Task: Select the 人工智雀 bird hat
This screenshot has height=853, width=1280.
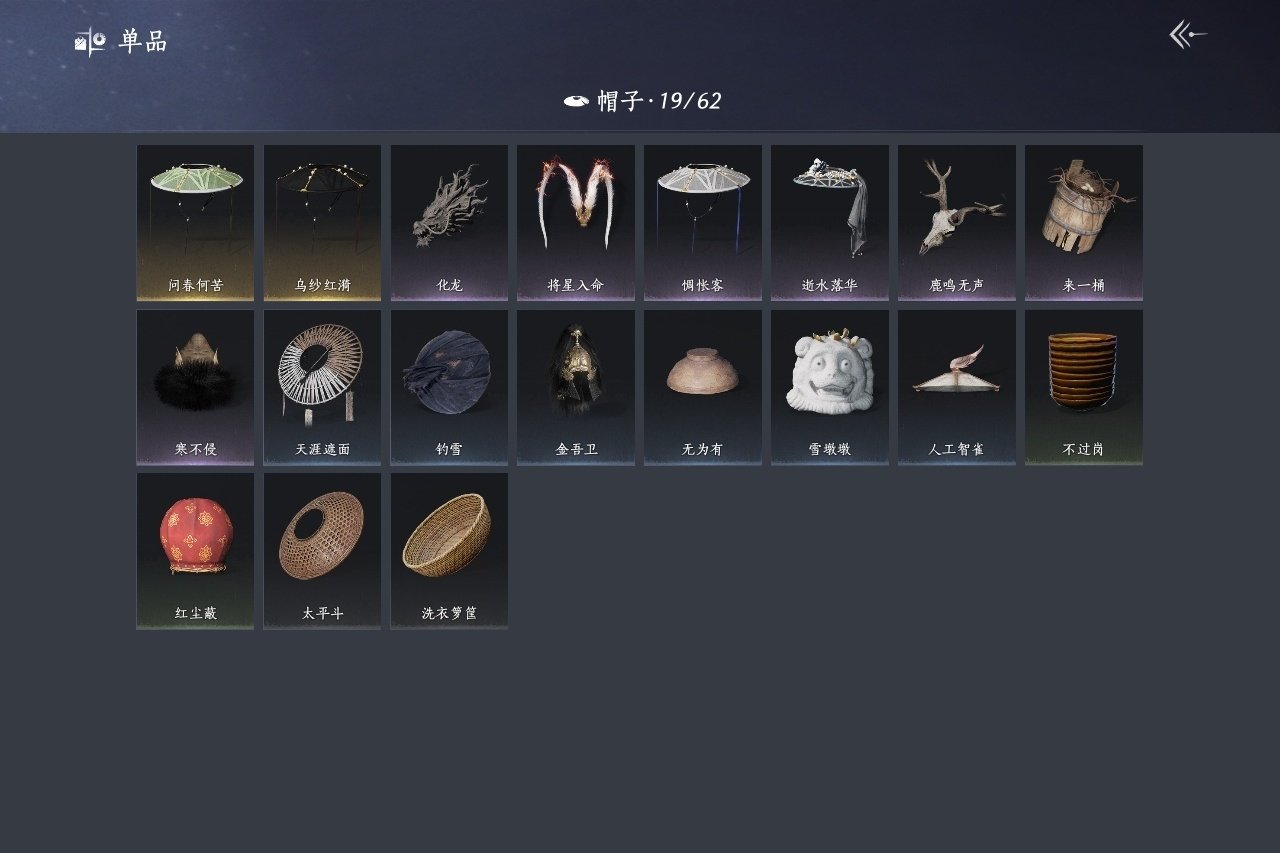Action: (957, 387)
